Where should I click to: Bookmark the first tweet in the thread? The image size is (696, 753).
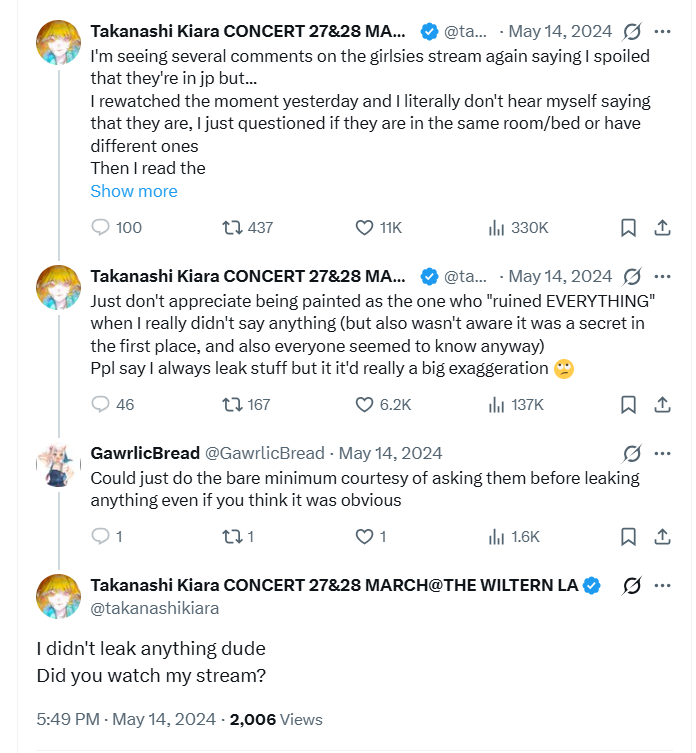[x=628, y=228]
